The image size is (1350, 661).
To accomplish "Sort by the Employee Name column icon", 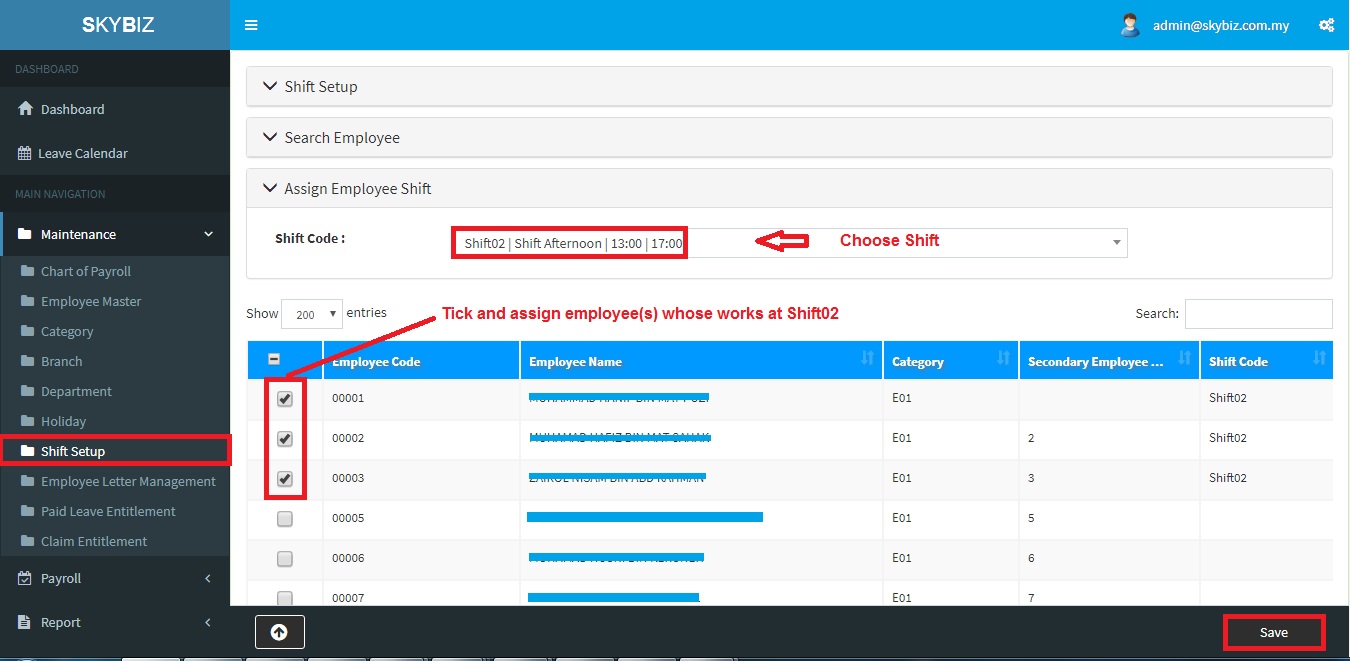I will tap(867, 359).
